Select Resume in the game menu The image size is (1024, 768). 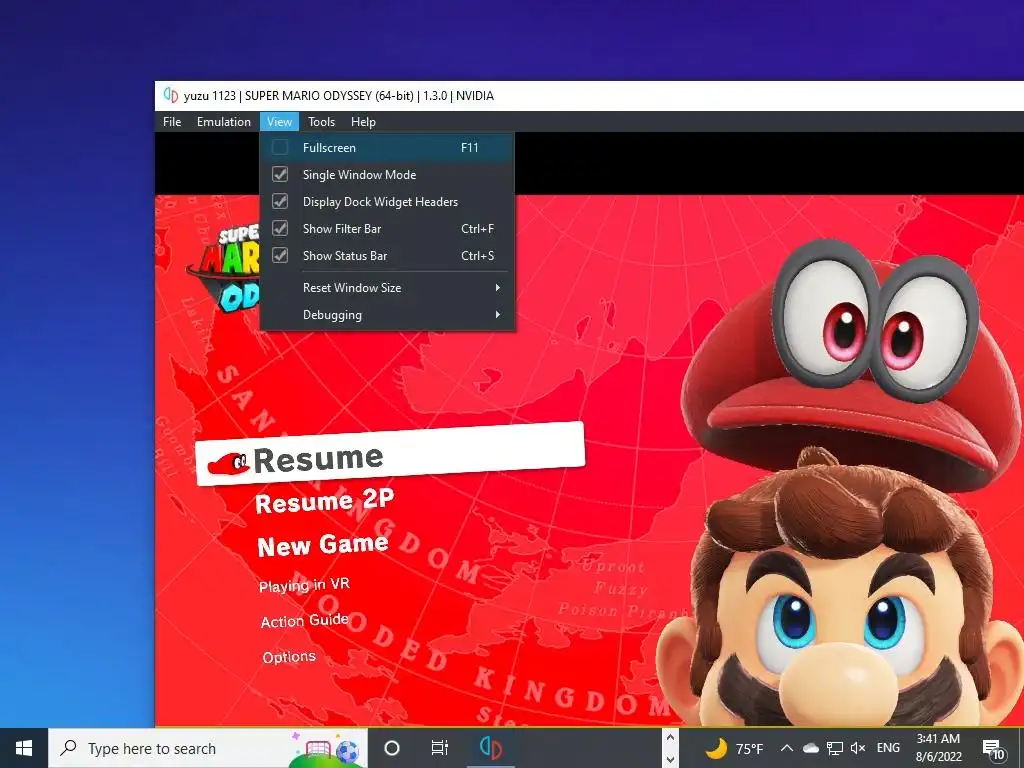tap(390, 454)
